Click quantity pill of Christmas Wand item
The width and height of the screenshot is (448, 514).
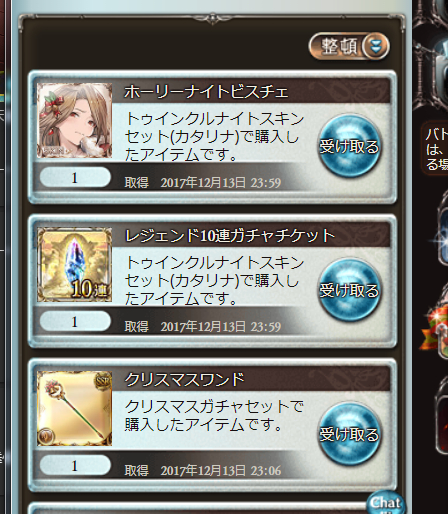coord(75,465)
